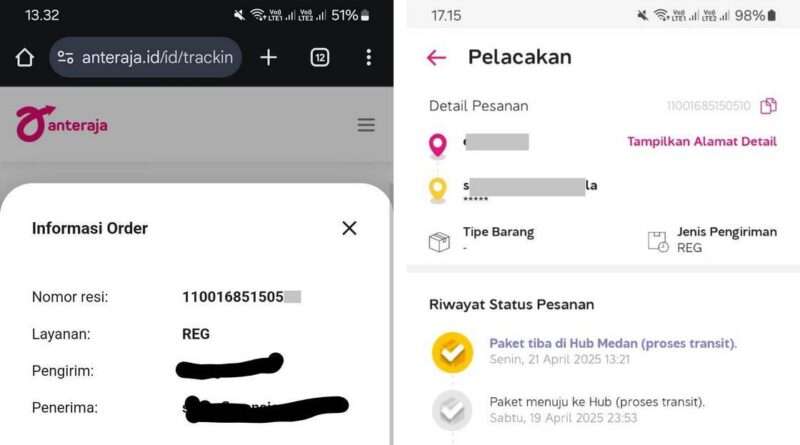Open the tab switcher showing 12 tabs
Screen dimensions: 800x445
[x=320, y=58]
